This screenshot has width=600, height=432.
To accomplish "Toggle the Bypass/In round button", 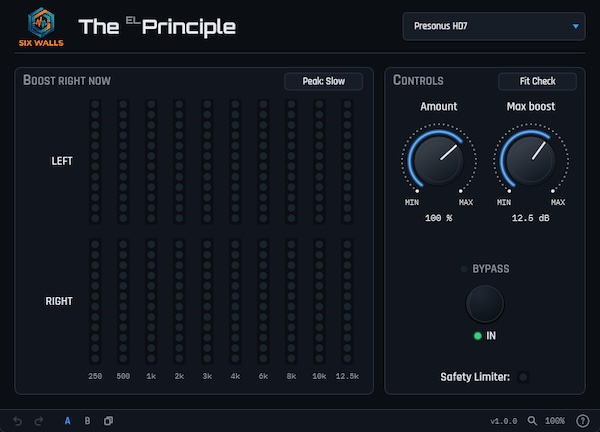I will [x=485, y=304].
